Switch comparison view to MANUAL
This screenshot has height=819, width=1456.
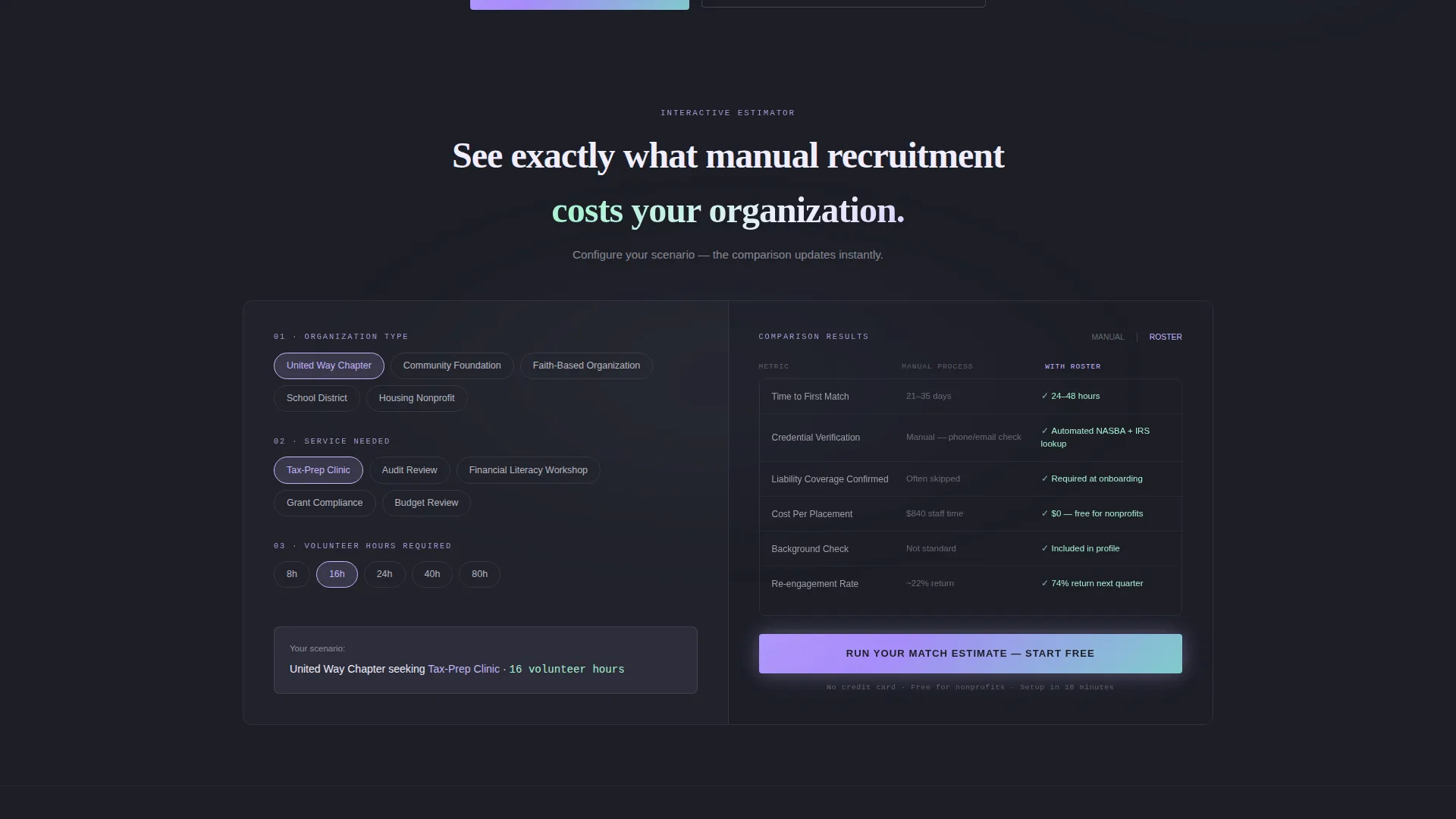click(x=1107, y=337)
